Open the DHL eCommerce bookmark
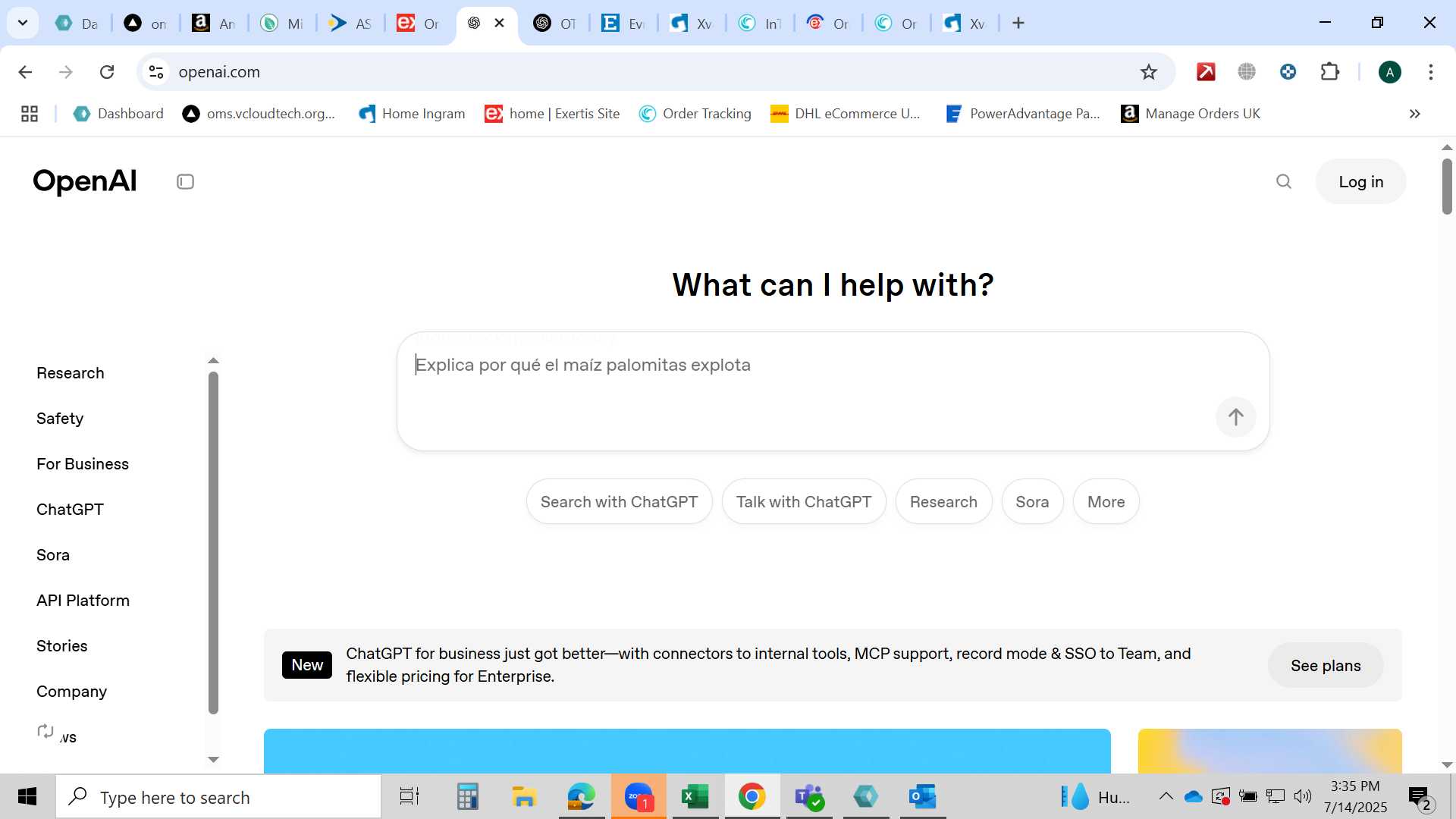The image size is (1456, 819). [x=845, y=114]
